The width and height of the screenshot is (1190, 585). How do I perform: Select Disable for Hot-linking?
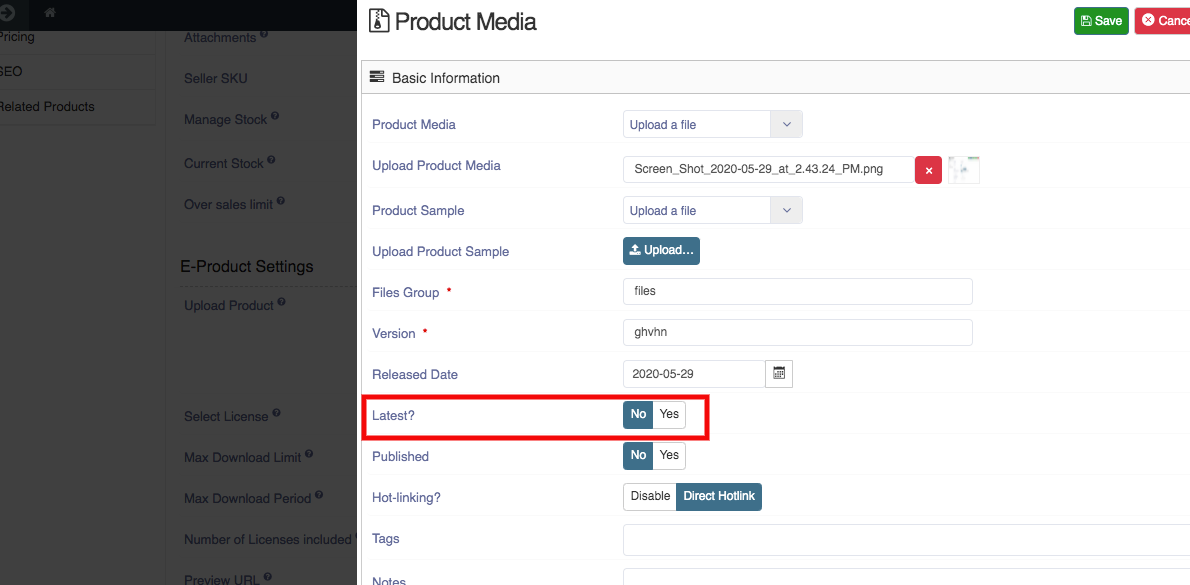[650, 496]
